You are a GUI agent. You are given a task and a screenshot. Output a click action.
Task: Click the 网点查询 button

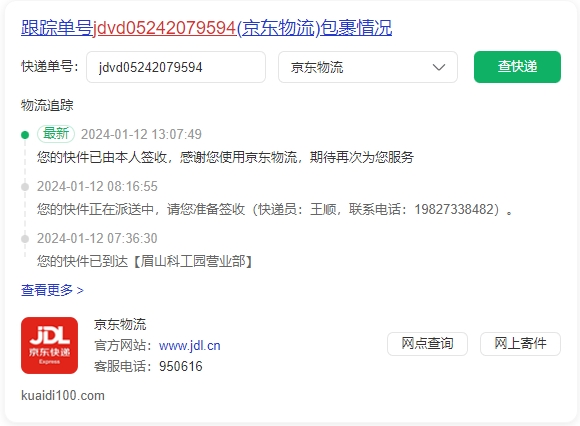[427, 344]
